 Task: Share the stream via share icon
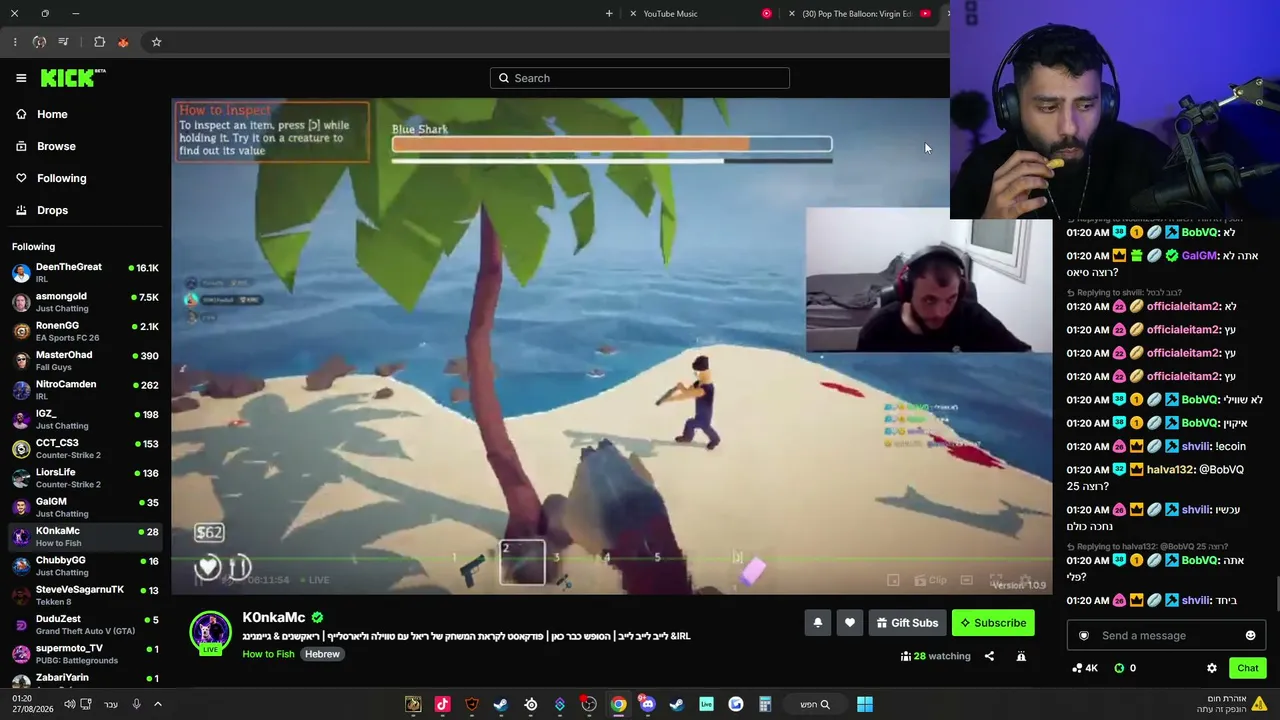989,656
